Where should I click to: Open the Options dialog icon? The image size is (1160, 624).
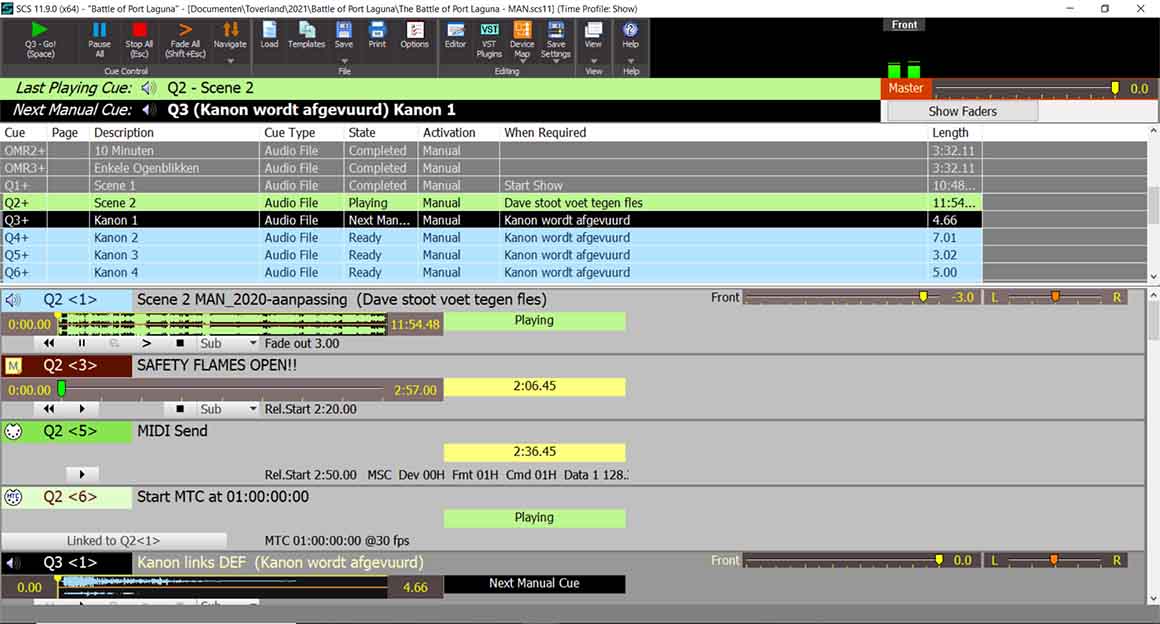[414, 36]
